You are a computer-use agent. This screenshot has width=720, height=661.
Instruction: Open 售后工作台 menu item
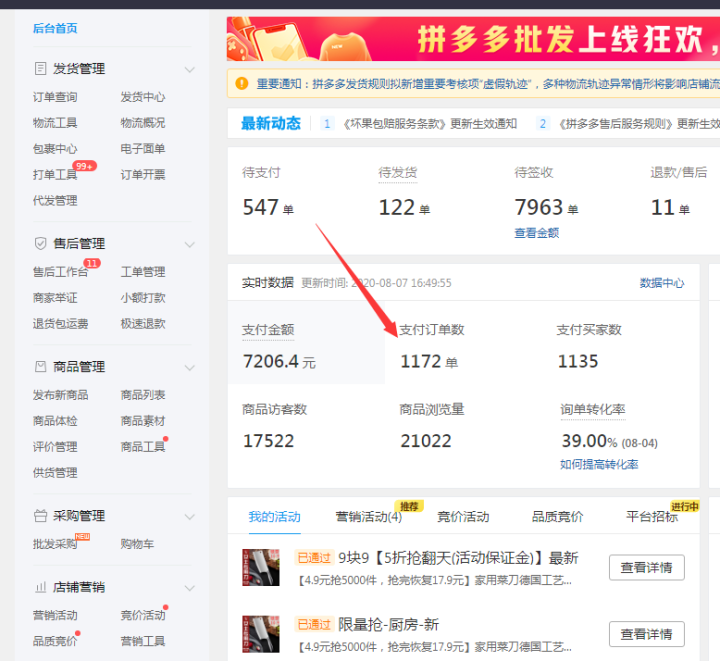click(x=60, y=272)
